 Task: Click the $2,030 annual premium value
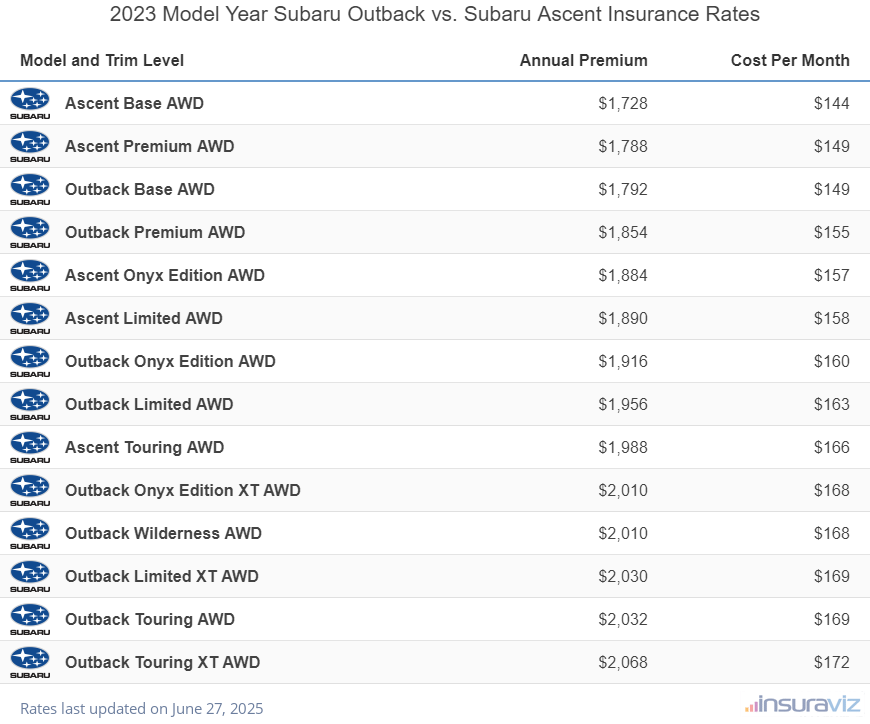click(623, 576)
